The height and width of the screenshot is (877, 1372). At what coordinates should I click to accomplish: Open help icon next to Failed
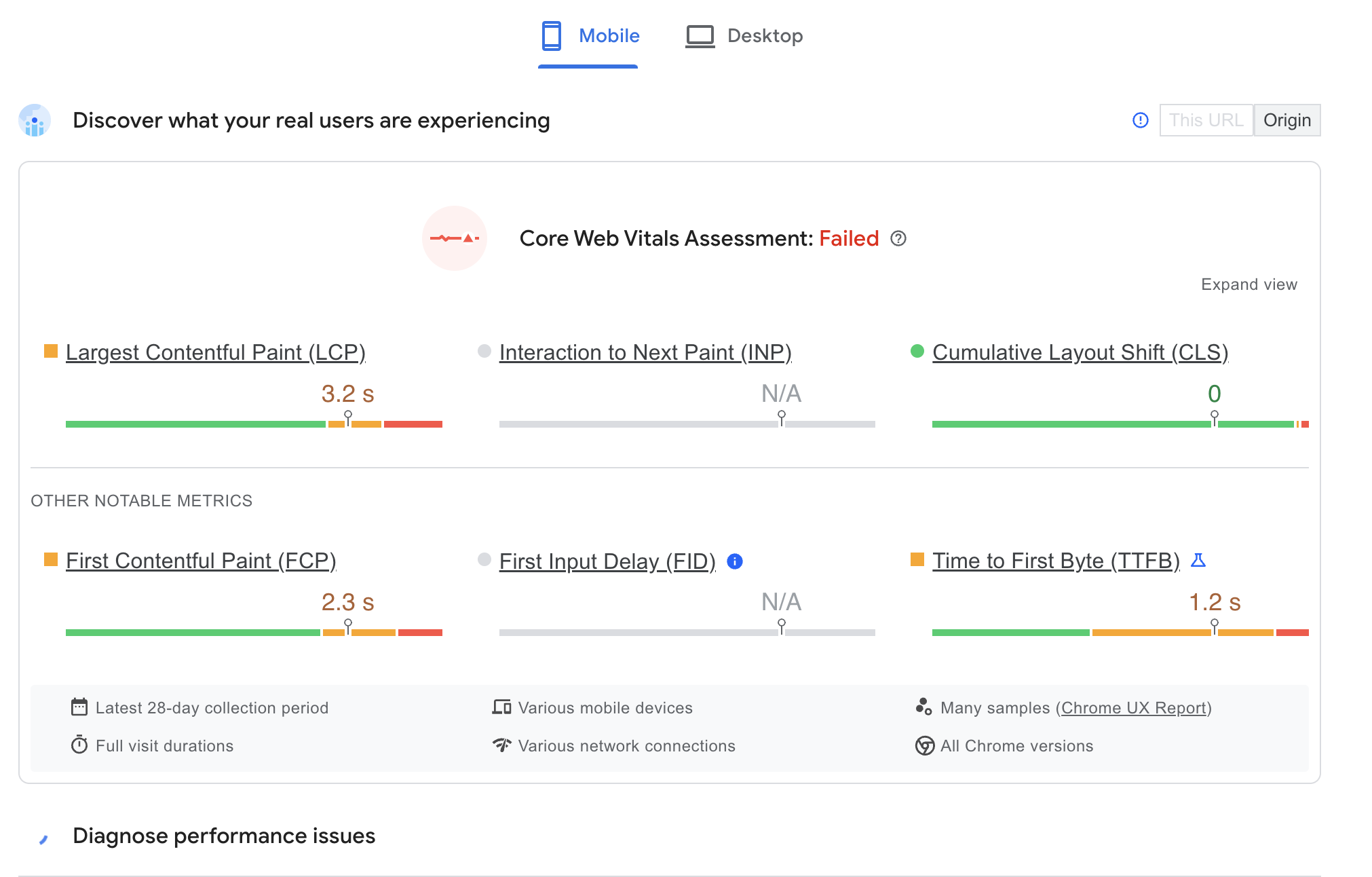tap(898, 238)
